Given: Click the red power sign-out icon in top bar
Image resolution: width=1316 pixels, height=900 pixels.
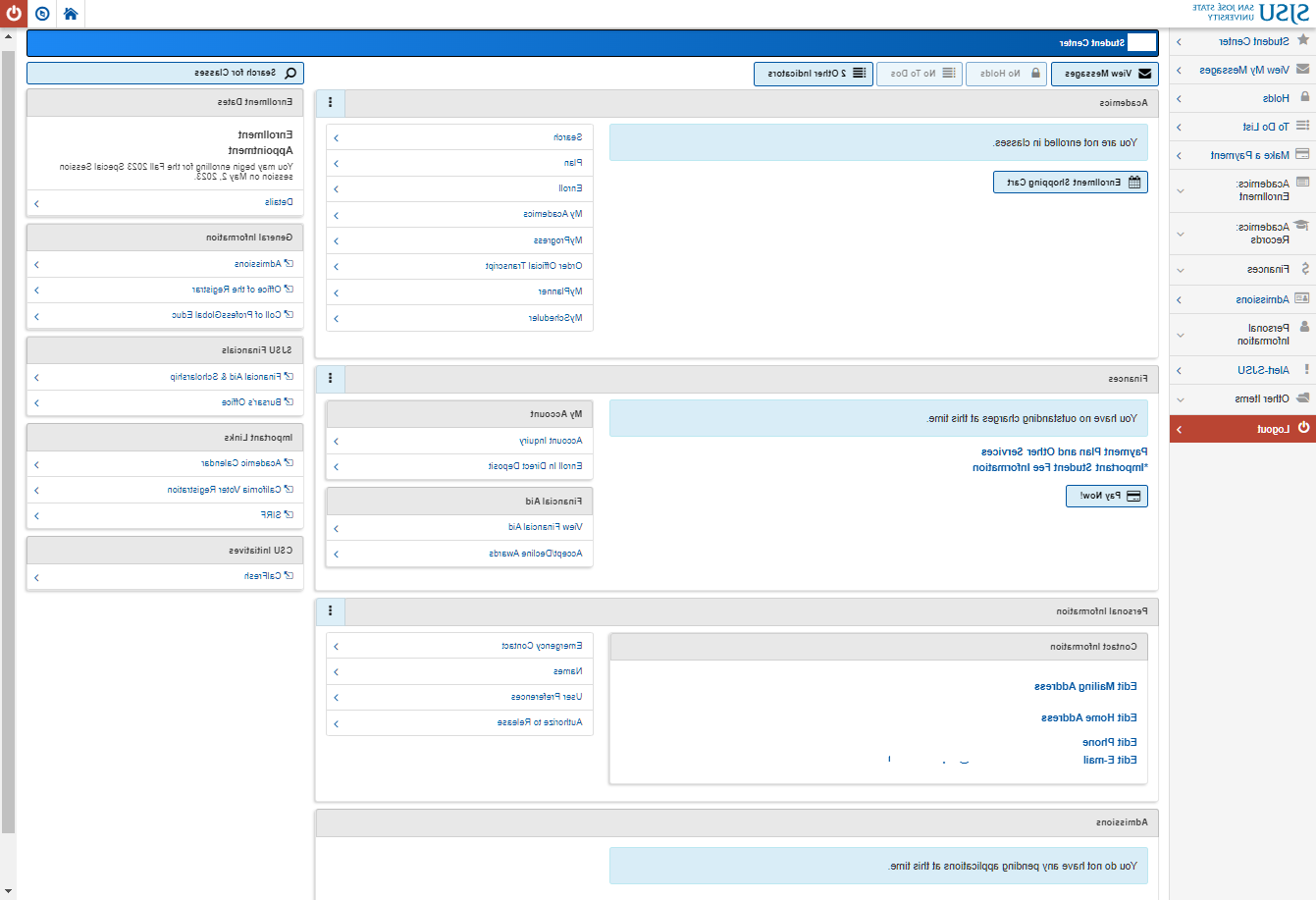Looking at the screenshot, I should (14, 14).
